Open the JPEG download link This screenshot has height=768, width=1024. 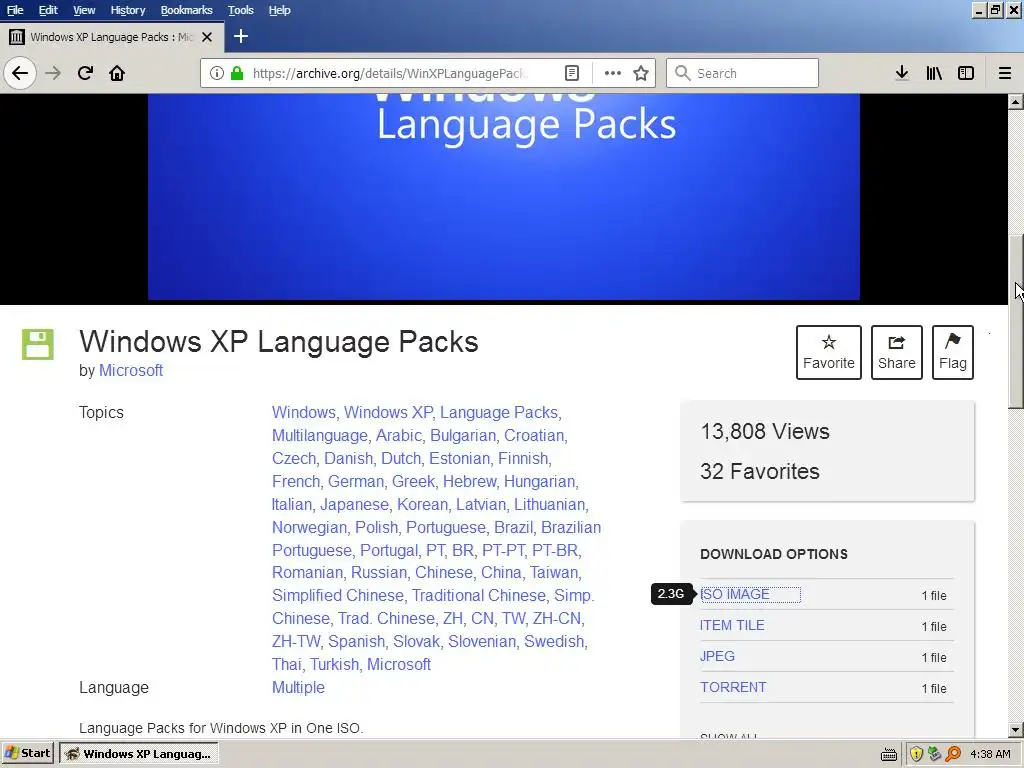click(717, 656)
